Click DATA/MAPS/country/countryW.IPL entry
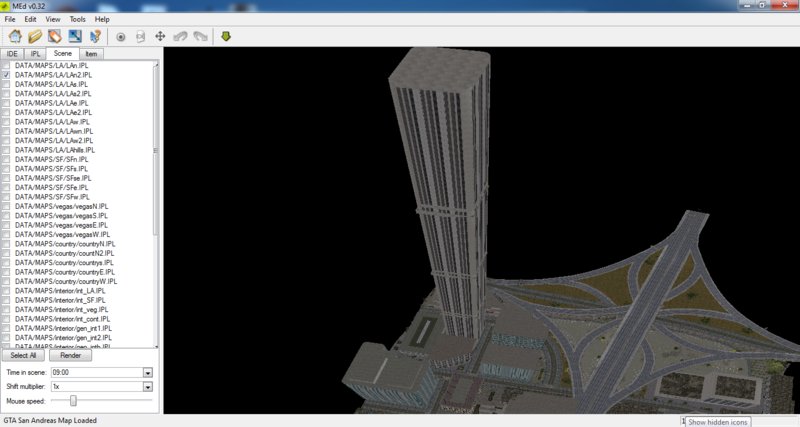This screenshot has height=427, width=800. tap(66, 281)
